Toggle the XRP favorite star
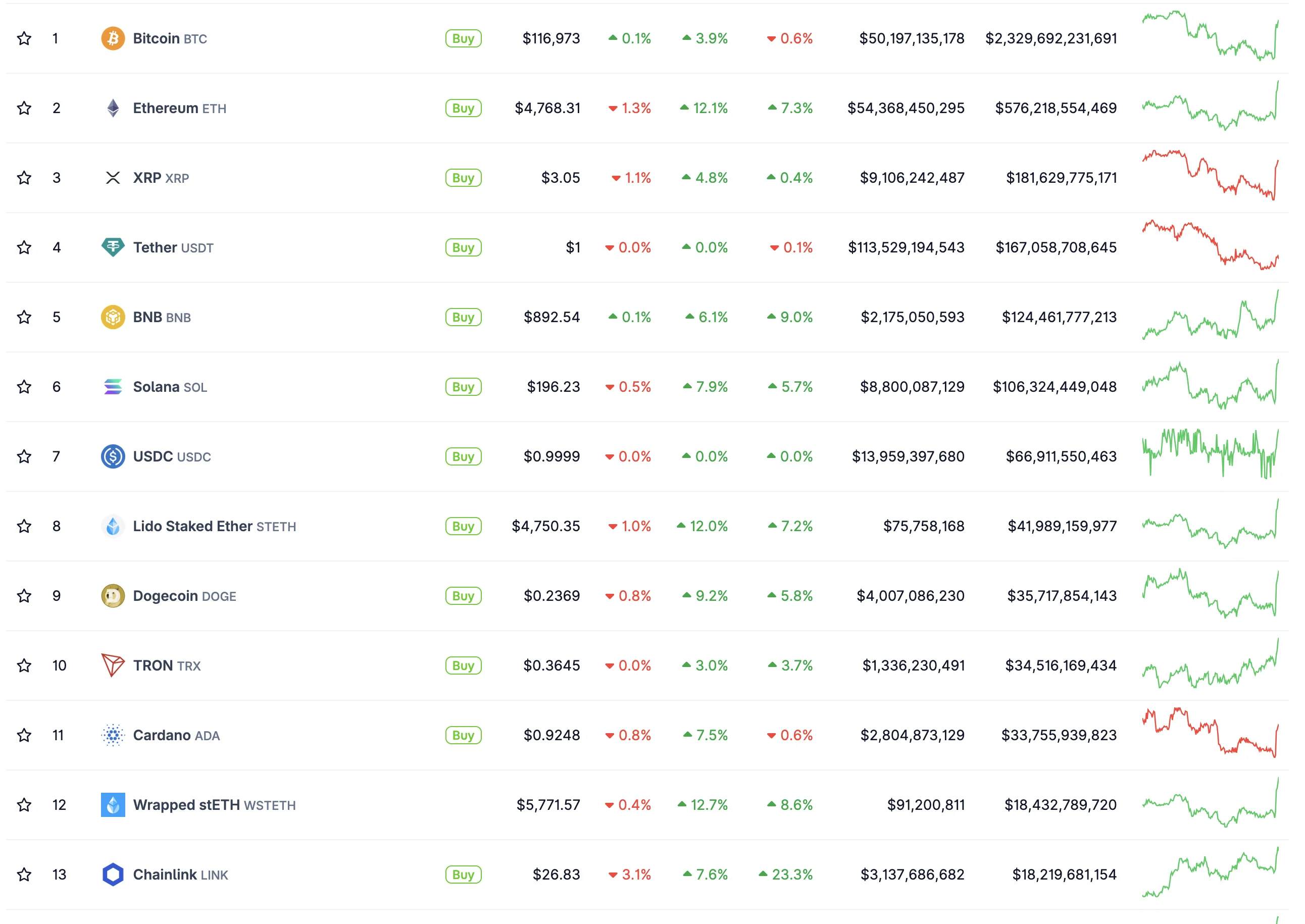 click(24, 178)
